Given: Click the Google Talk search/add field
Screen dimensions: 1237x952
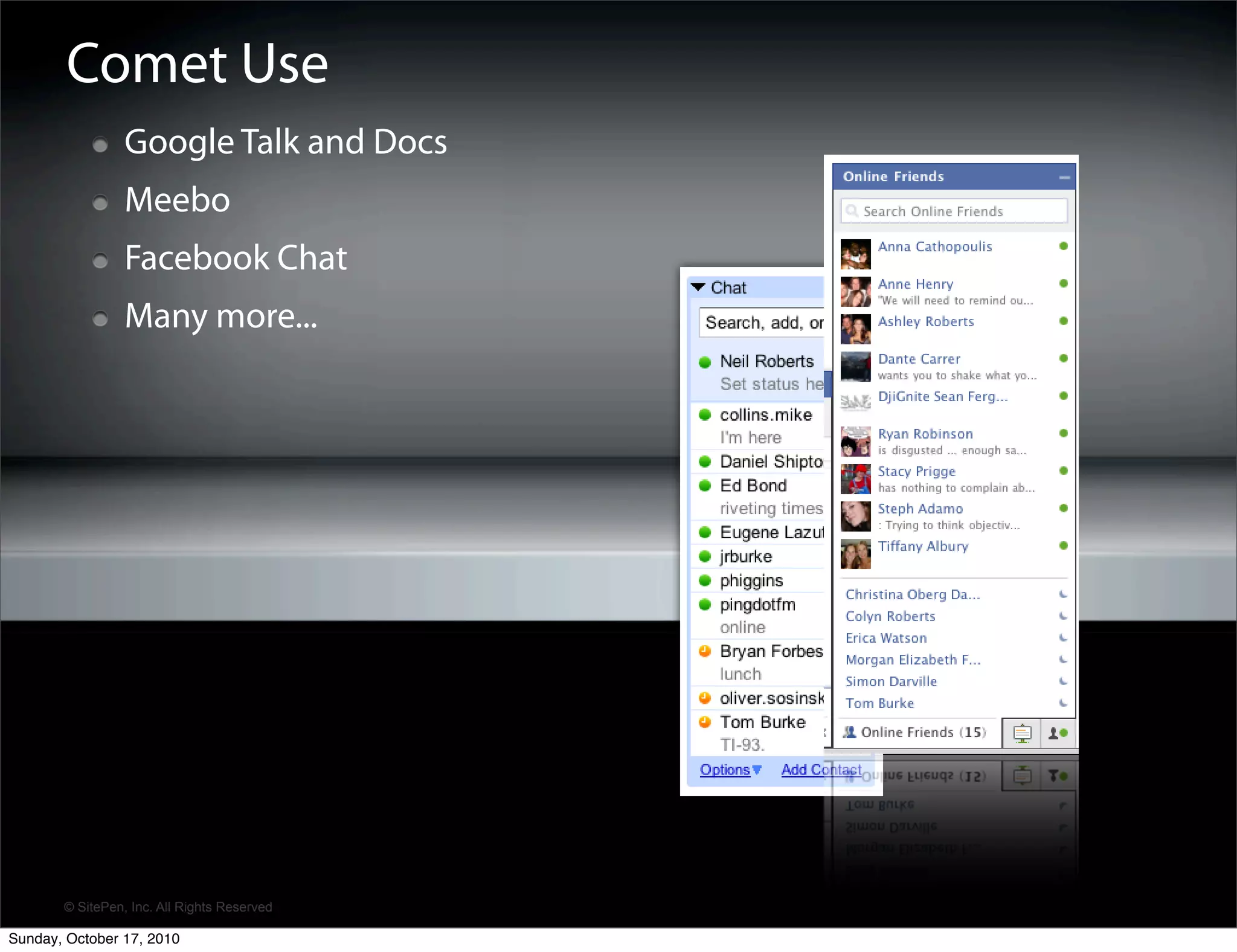Looking at the screenshot, I should click(x=763, y=323).
